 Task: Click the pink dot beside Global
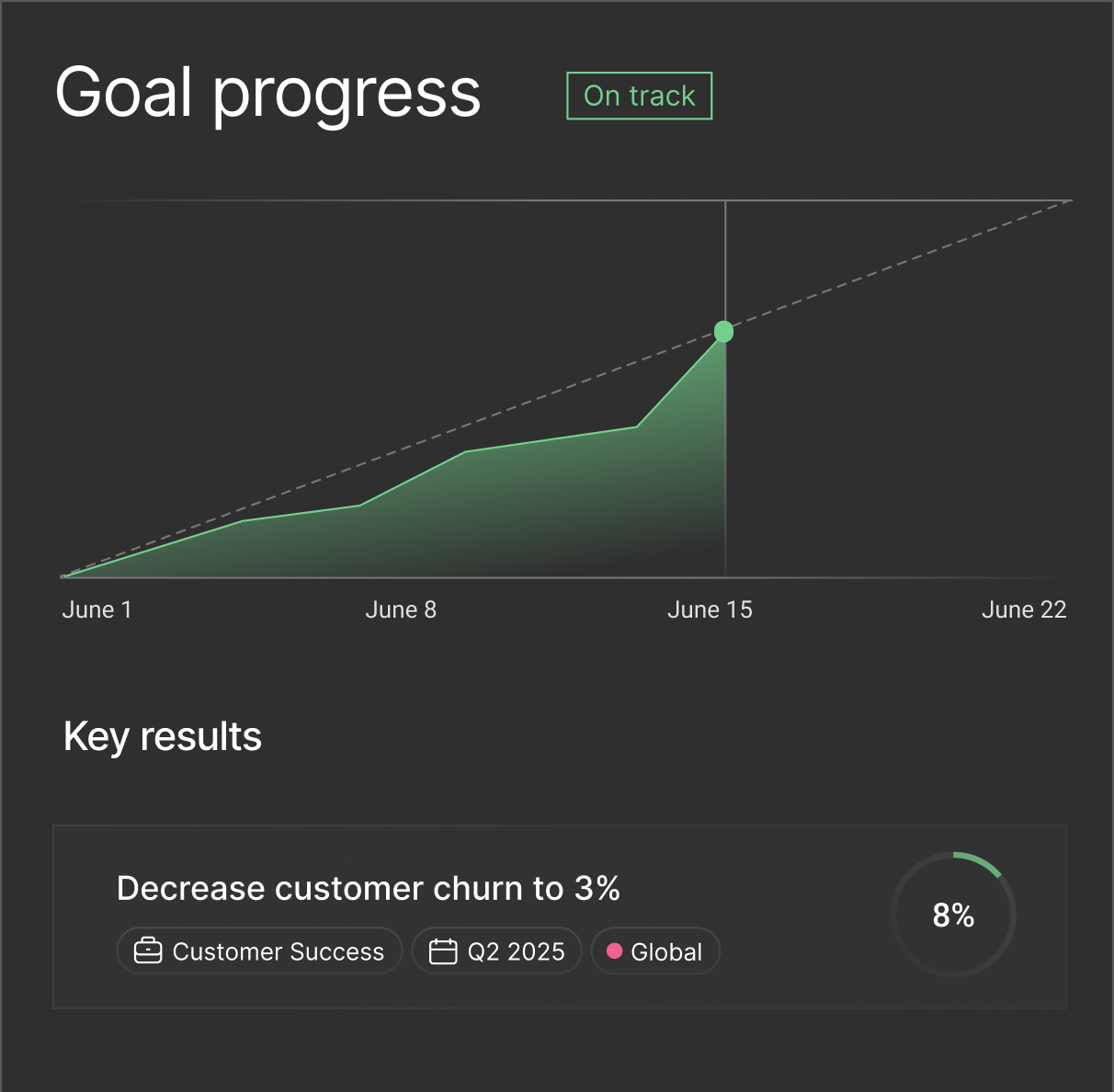pyautogui.click(x=615, y=950)
